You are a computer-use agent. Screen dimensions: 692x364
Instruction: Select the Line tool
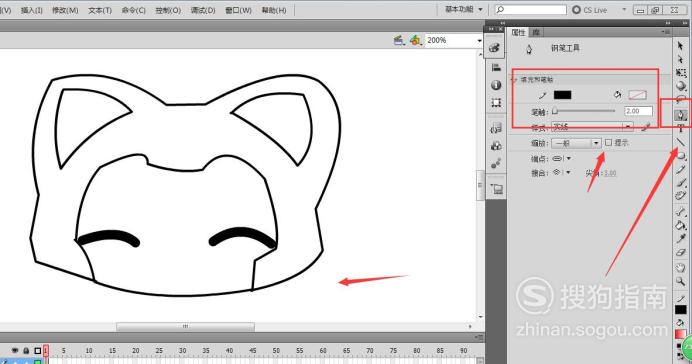[x=681, y=142]
